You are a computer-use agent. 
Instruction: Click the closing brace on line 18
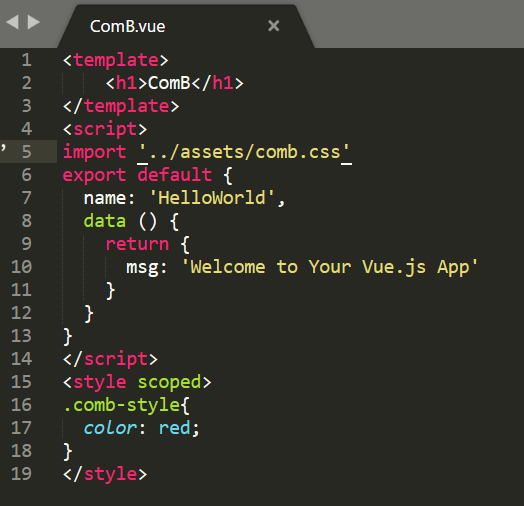click(x=68, y=451)
